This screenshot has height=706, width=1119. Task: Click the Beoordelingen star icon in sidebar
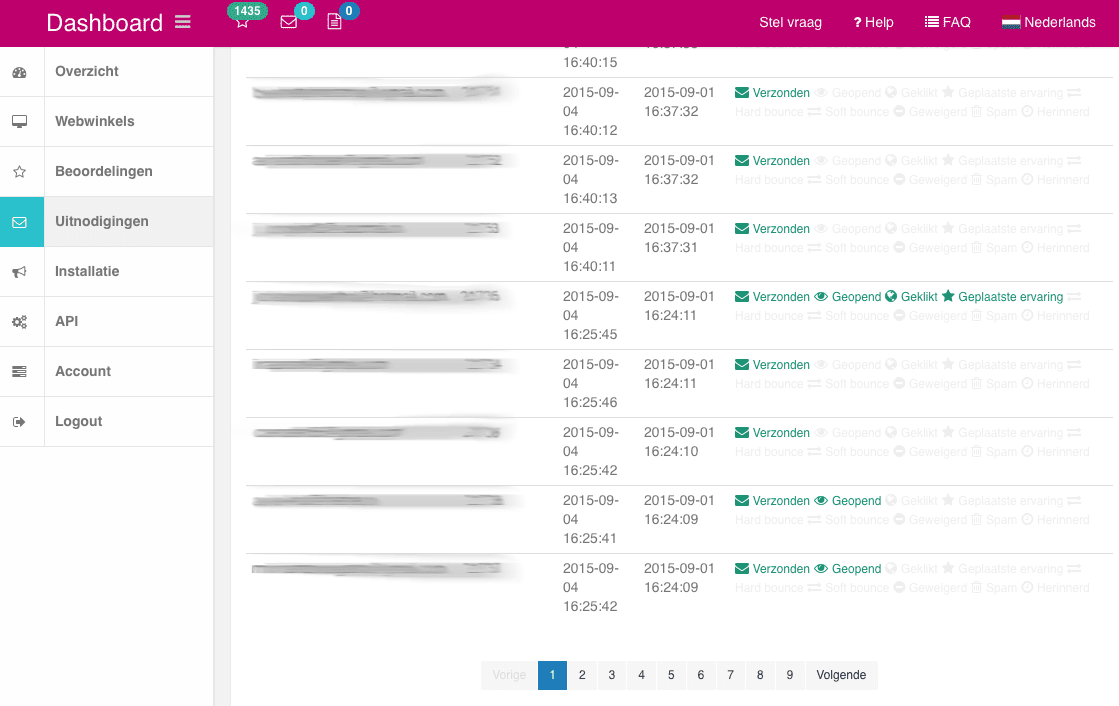pos(20,172)
